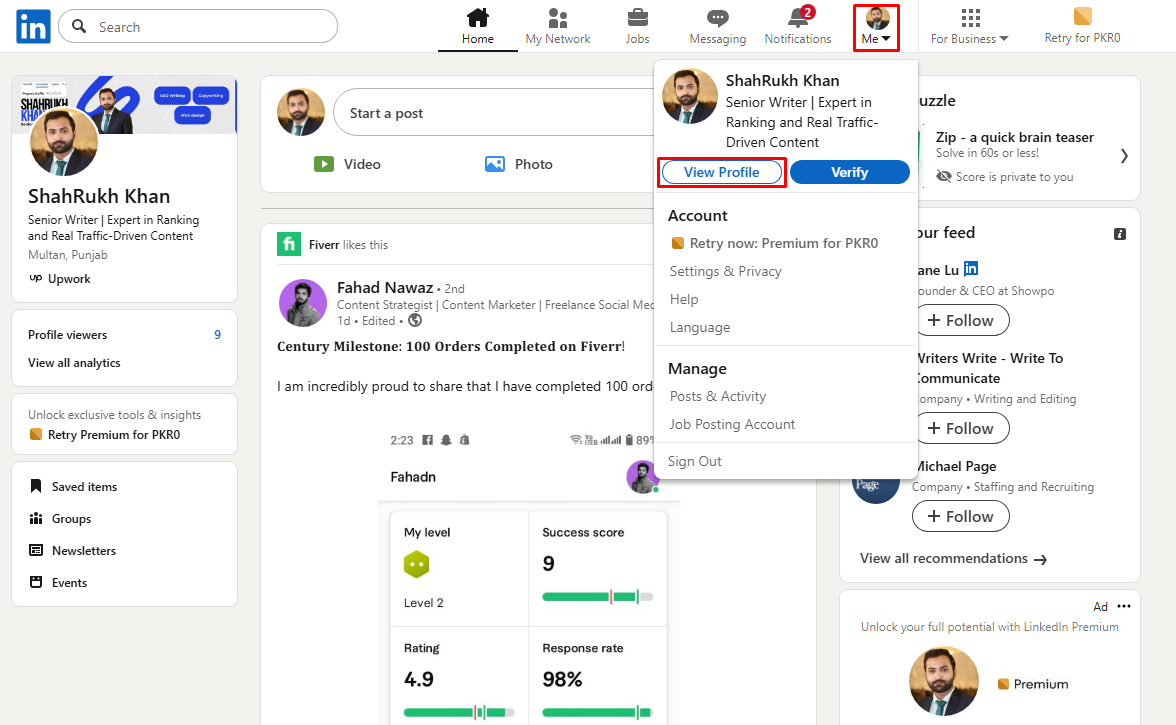Click the feed info icon

(1120, 234)
